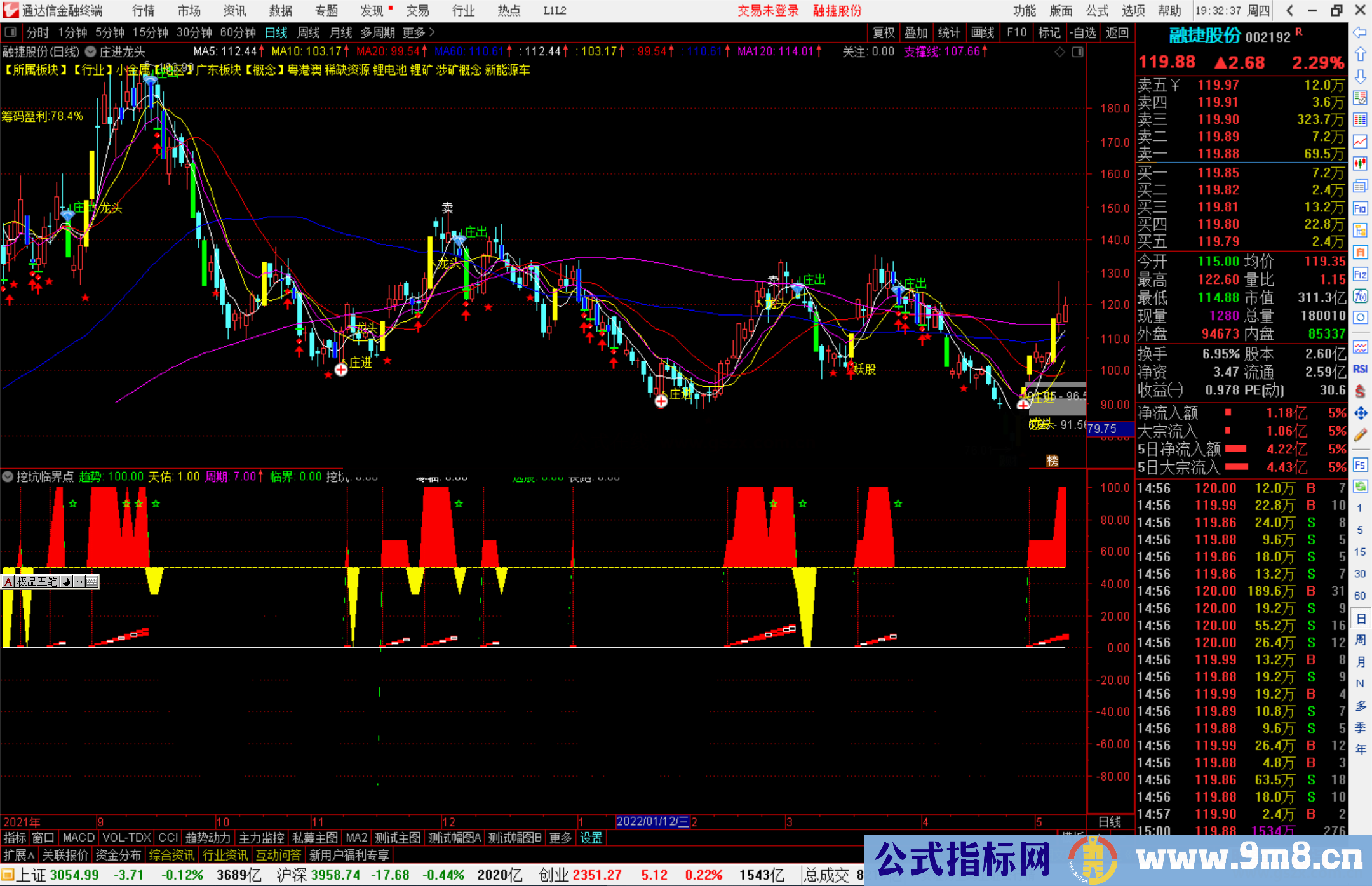Select the MACD indicator tab

(x=78, y=838)
